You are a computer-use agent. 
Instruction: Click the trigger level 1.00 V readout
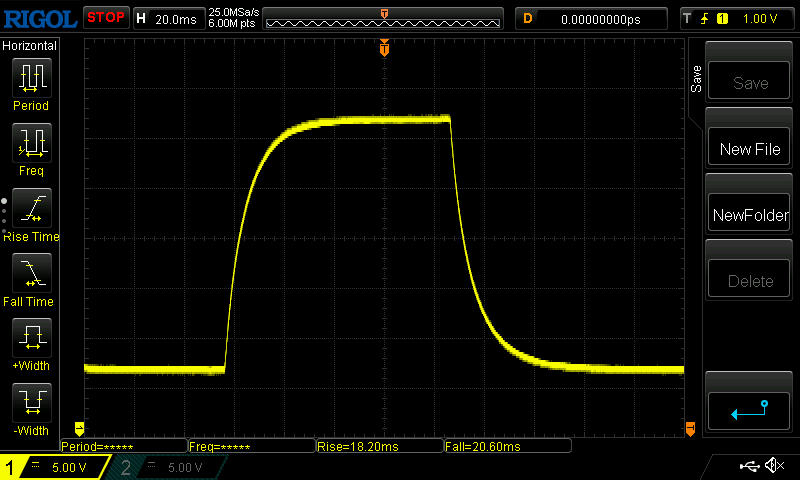[760, 19]
